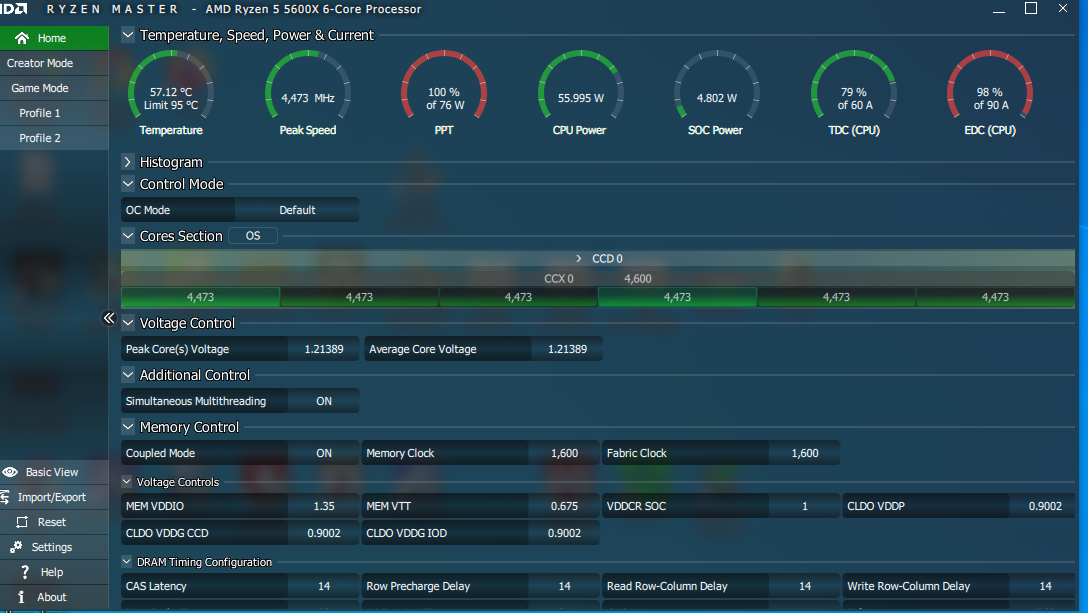This screenshot has height=613, width=1088.
Task: Click the fourth core 4,473 bar
Action: (x=677, y=297)
